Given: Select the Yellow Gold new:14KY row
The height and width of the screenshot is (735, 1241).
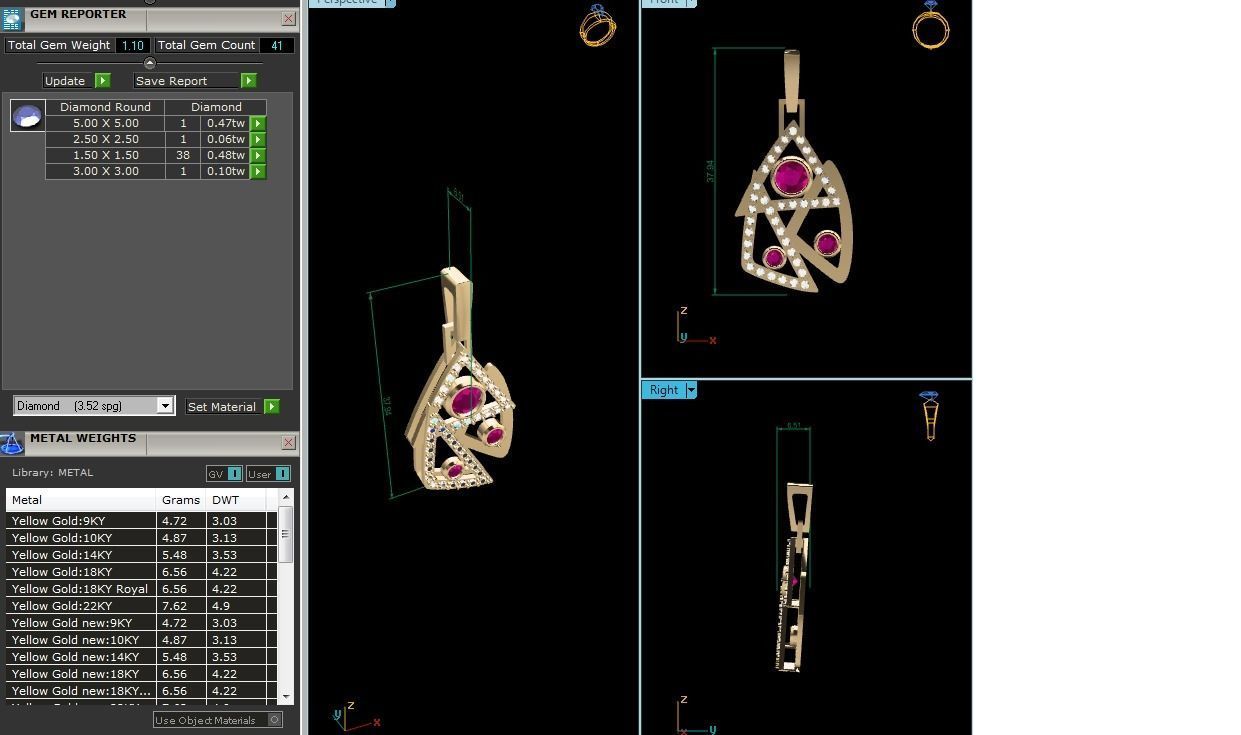Looking at the screenshot, I should (141, 657).
